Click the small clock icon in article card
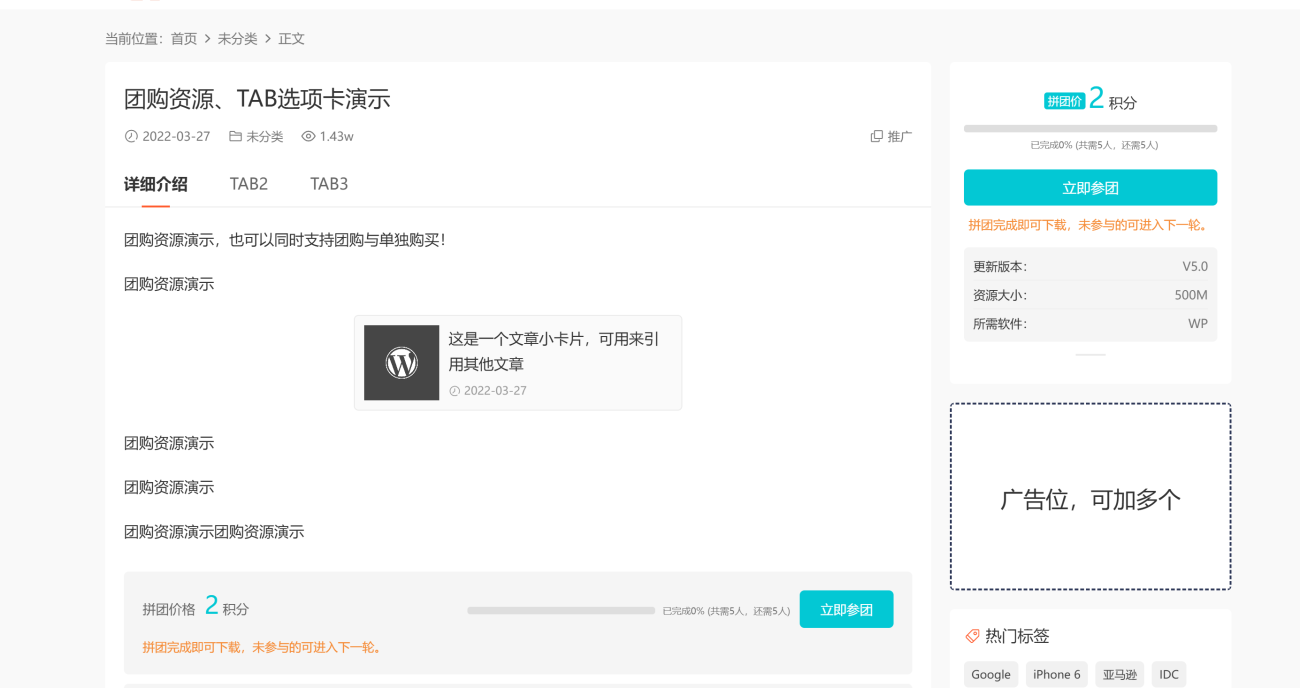The height and width of the screenshot is (688, 1300). pyautogui.click(x=455, y=391)
